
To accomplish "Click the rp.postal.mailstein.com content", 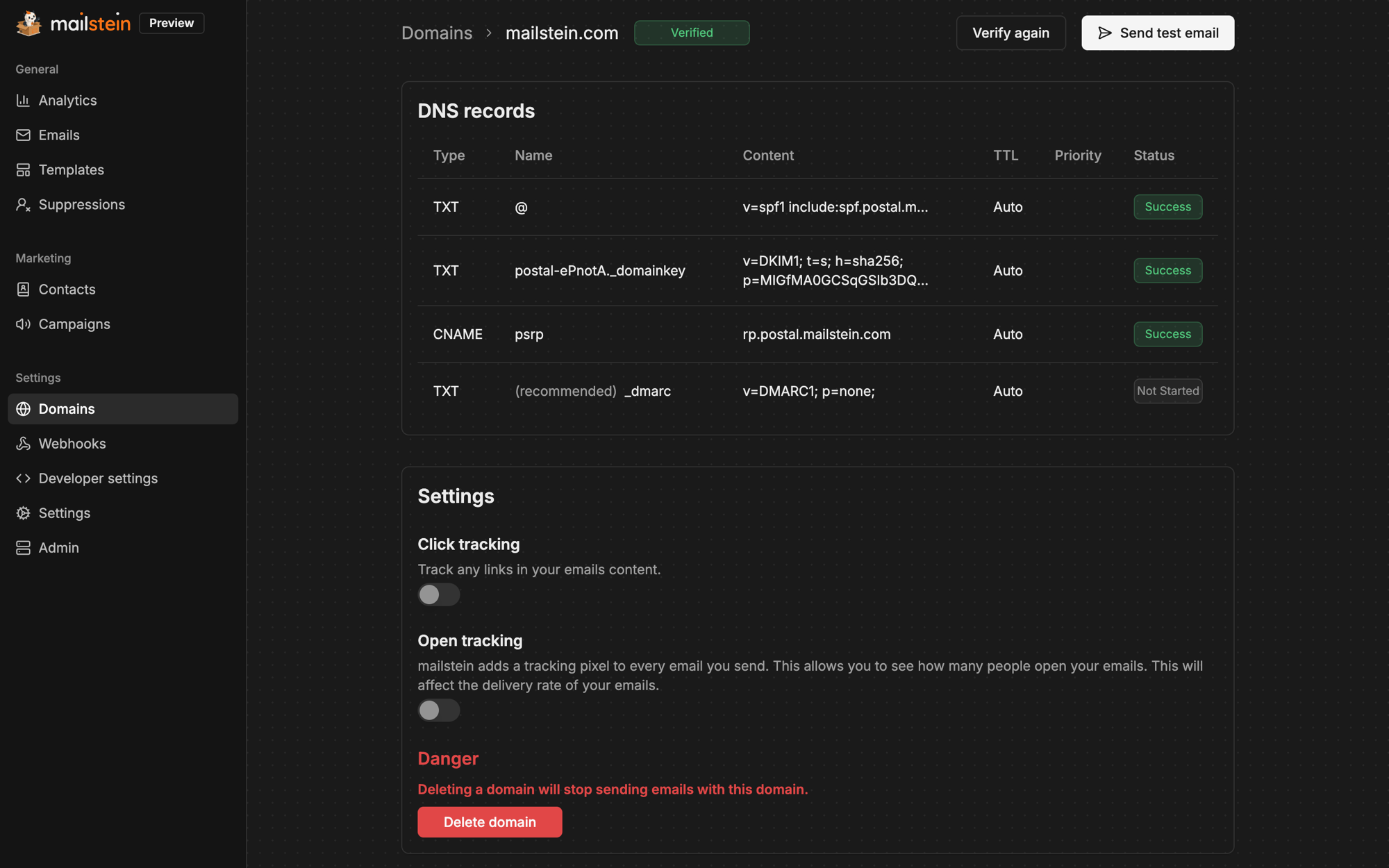I will [x=817, y=334].
